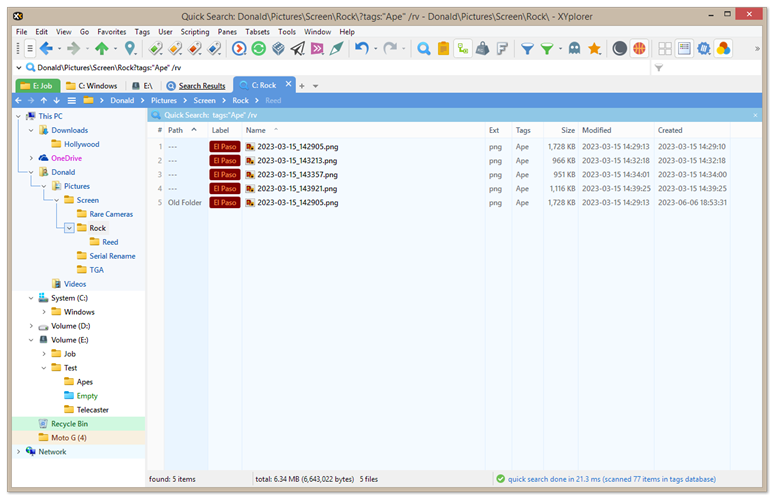The width and height of the screenshot is (774, 499).
Task: Click the paper plane toolbar icon
Action: click(298, 48)
